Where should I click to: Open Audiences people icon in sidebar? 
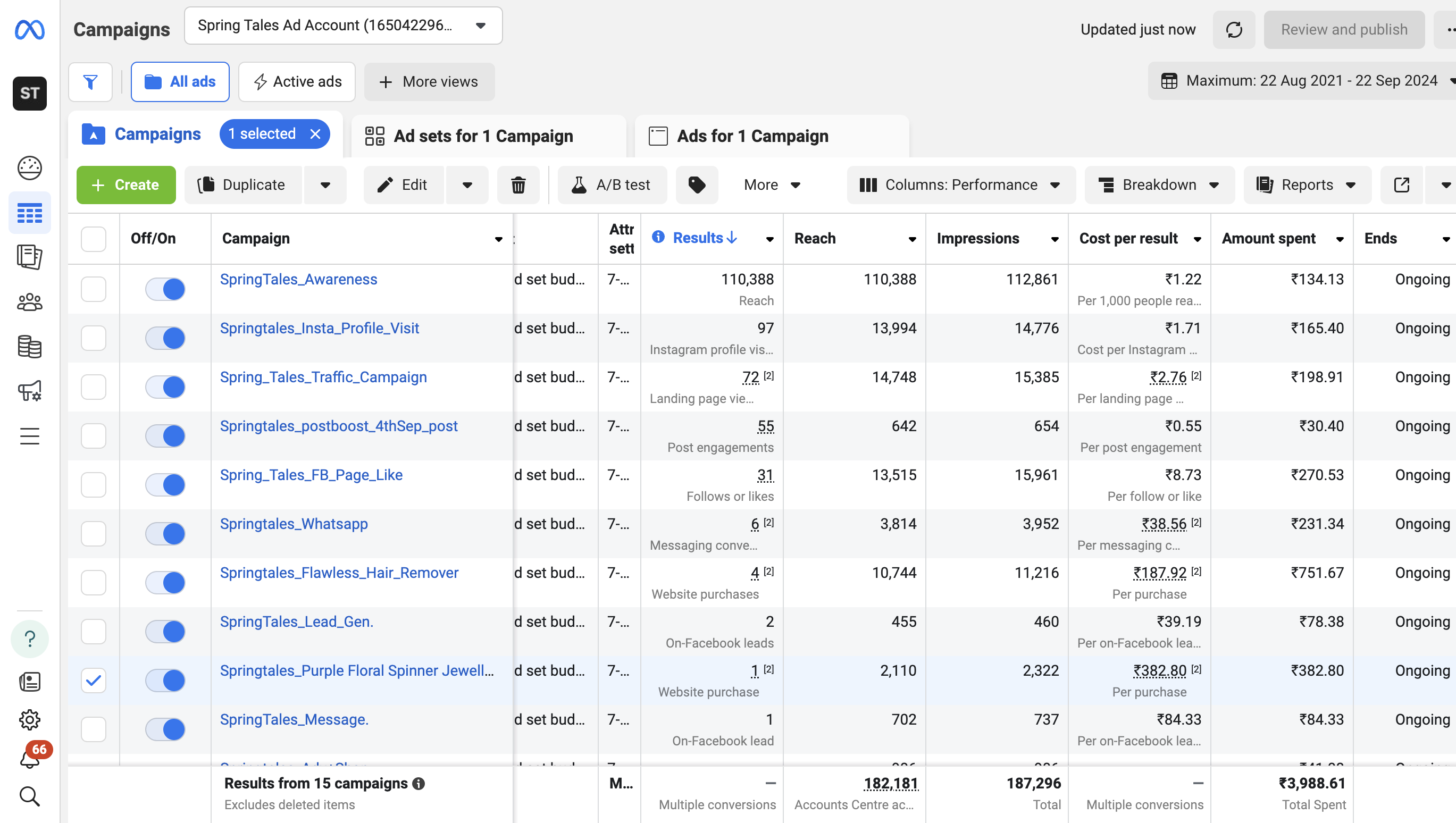tap(29, 303)
